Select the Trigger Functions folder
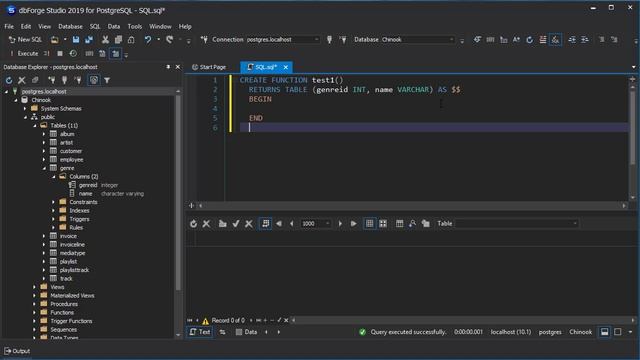 click(x=71, y=321)
